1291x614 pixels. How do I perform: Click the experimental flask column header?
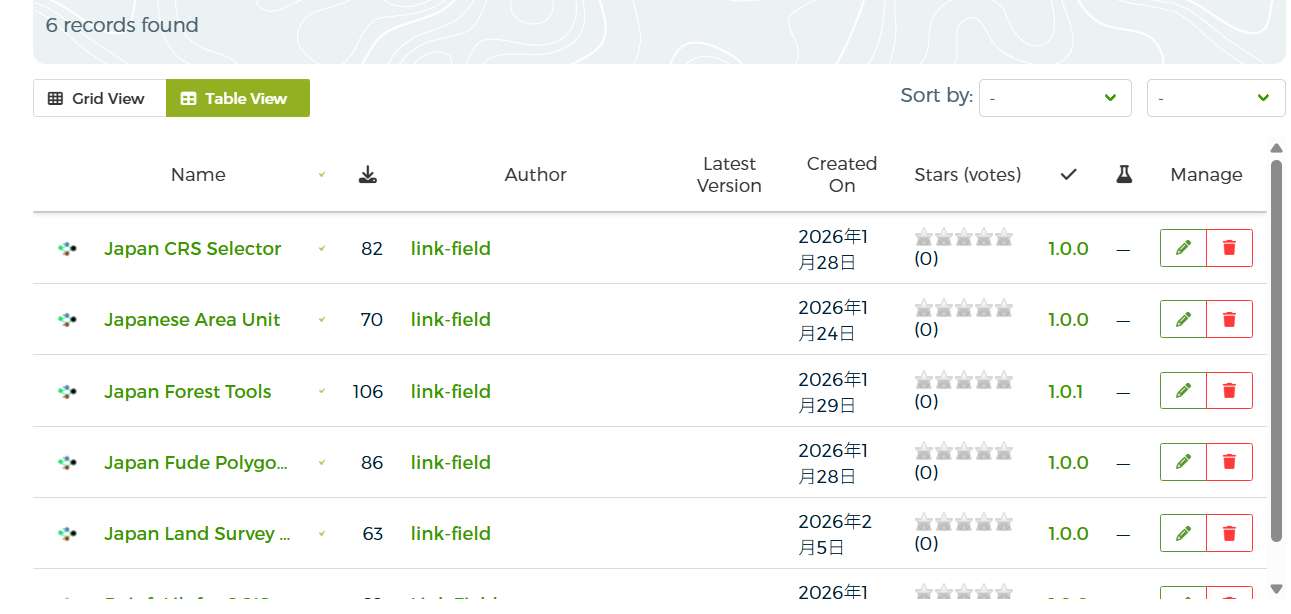tap(1124, 175)
